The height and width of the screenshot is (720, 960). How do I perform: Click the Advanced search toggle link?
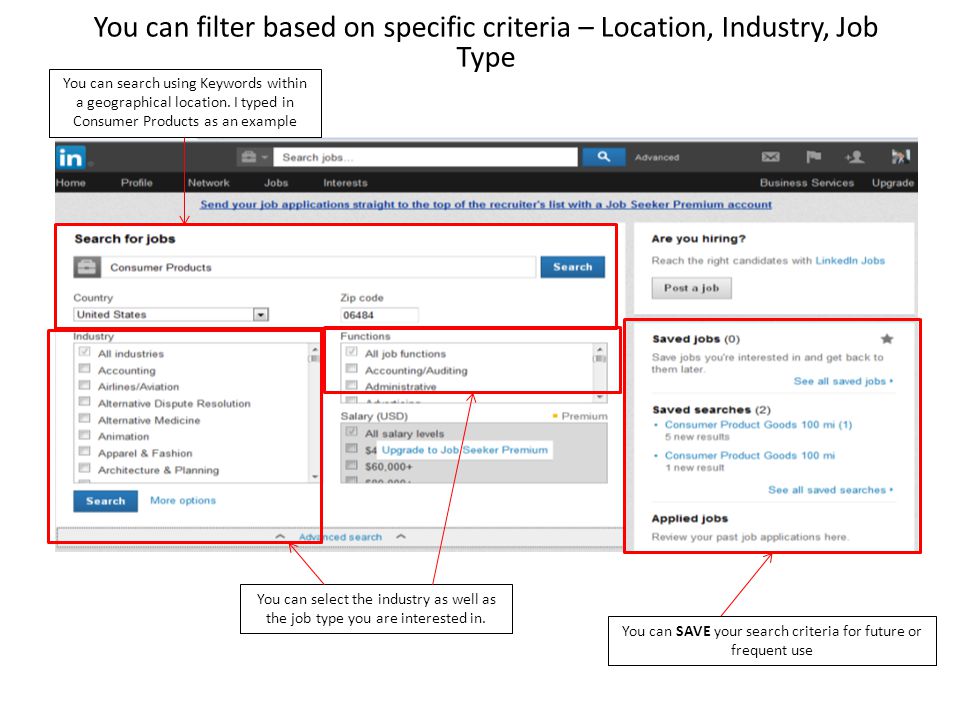click(340, 537)
